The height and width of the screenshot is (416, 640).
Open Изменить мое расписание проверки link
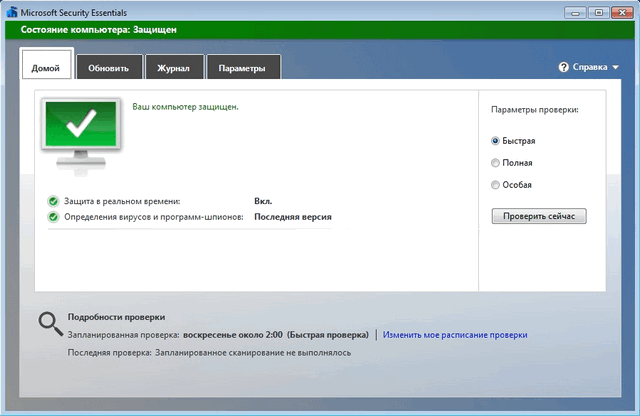(454, 335)
